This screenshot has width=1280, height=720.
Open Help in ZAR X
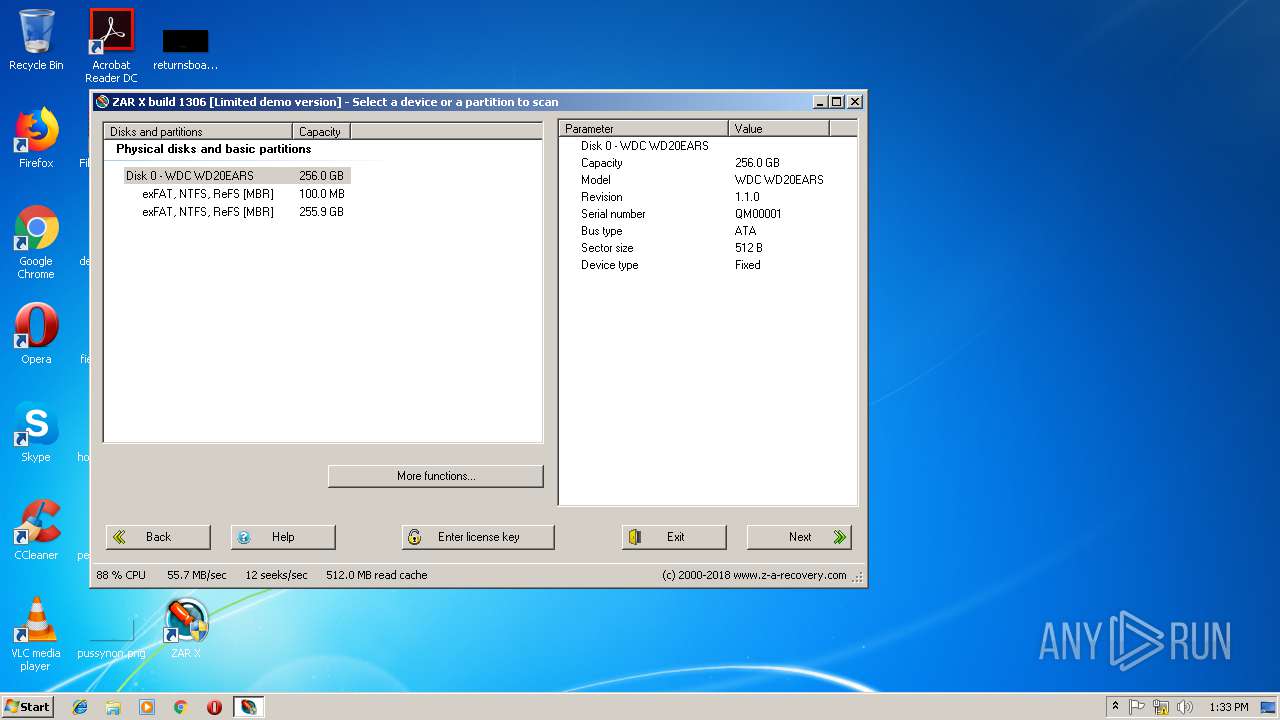point(283,537)
